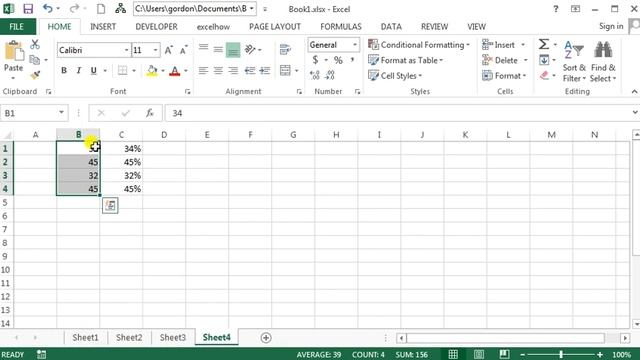Toggle Middle Align

click(x=218, y=49)
